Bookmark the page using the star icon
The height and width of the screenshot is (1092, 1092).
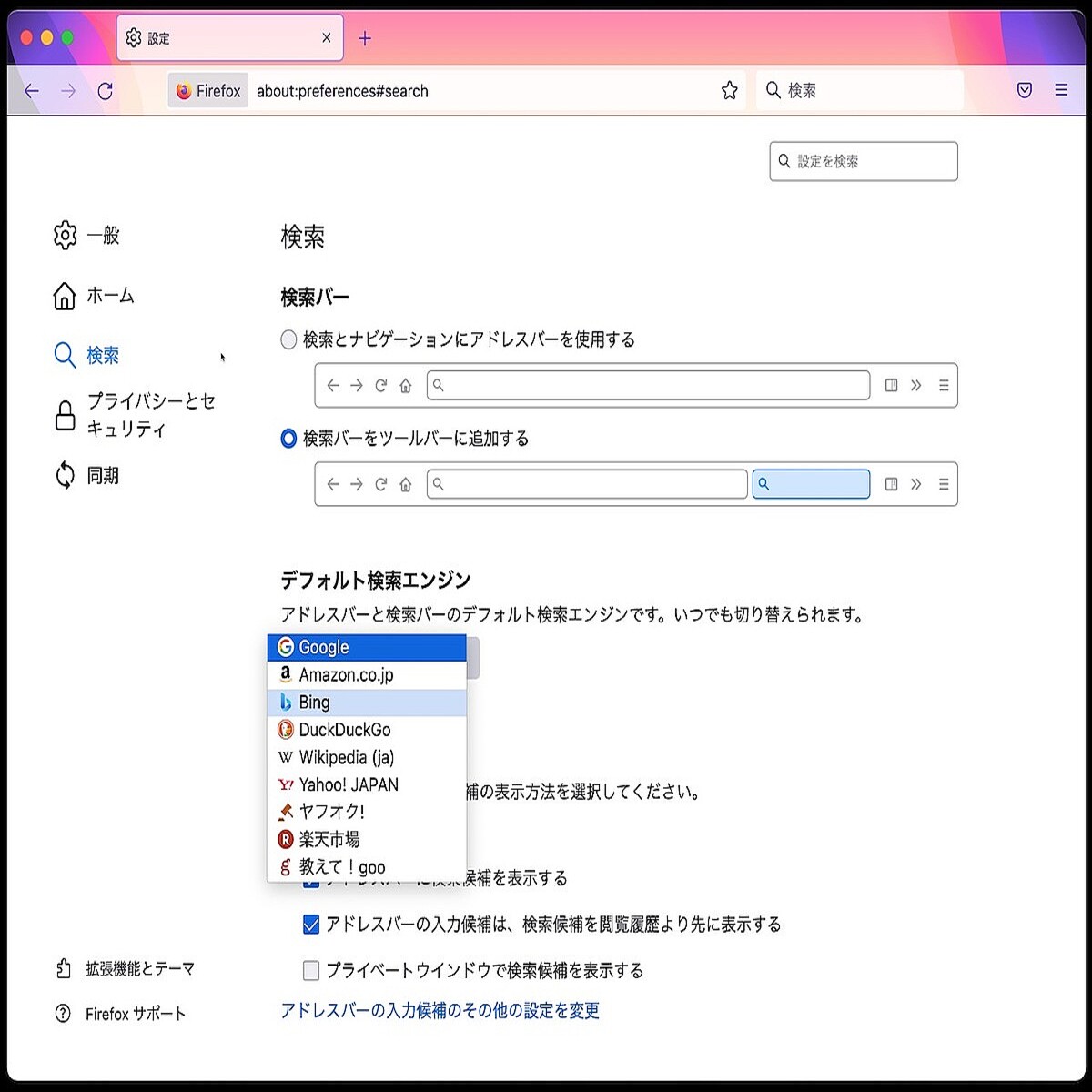coord(728,90)
